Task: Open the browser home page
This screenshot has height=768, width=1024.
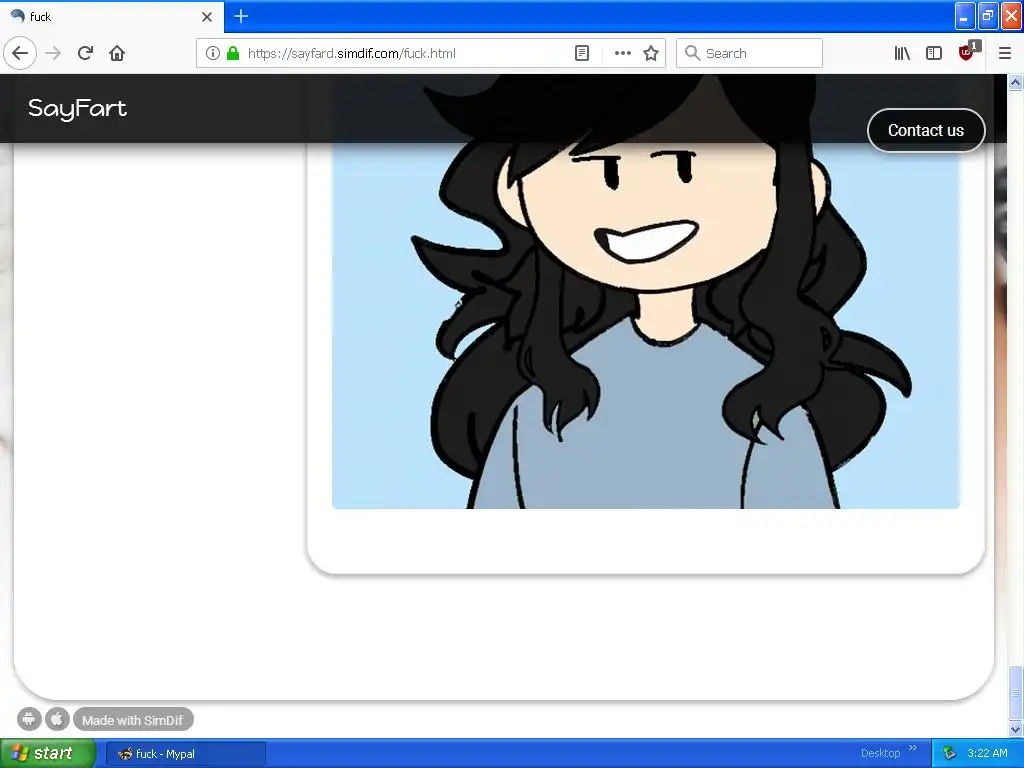Action: [x=117, y=53]
